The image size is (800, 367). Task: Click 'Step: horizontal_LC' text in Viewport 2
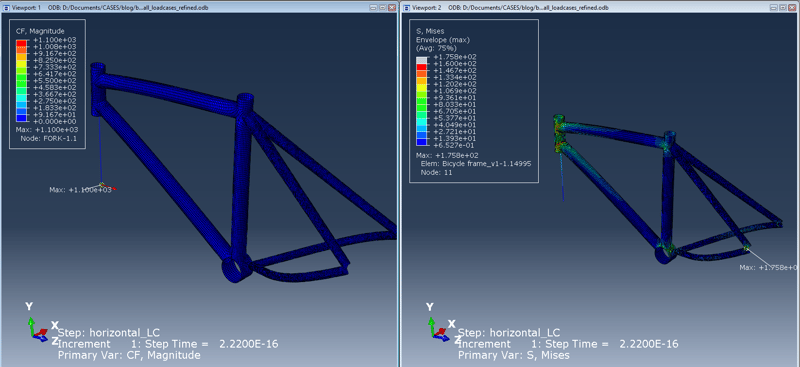(x=509, y=332)
